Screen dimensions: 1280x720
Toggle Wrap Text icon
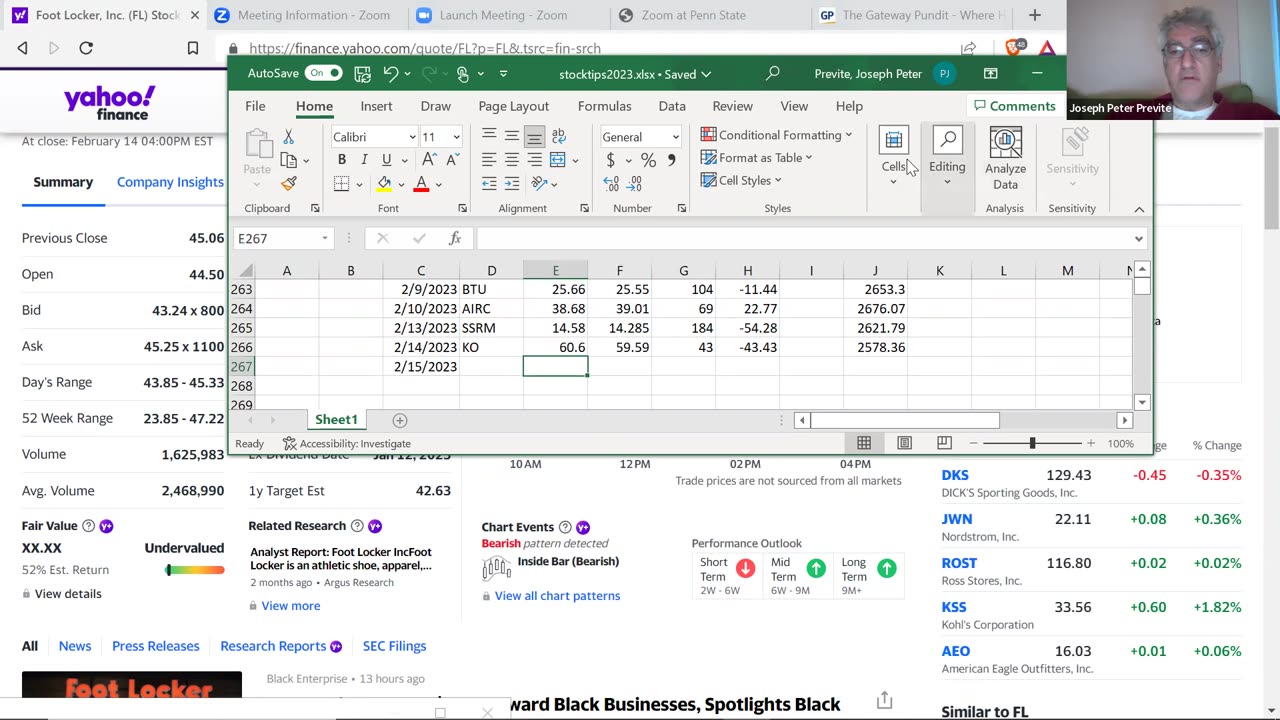point(559,137)
